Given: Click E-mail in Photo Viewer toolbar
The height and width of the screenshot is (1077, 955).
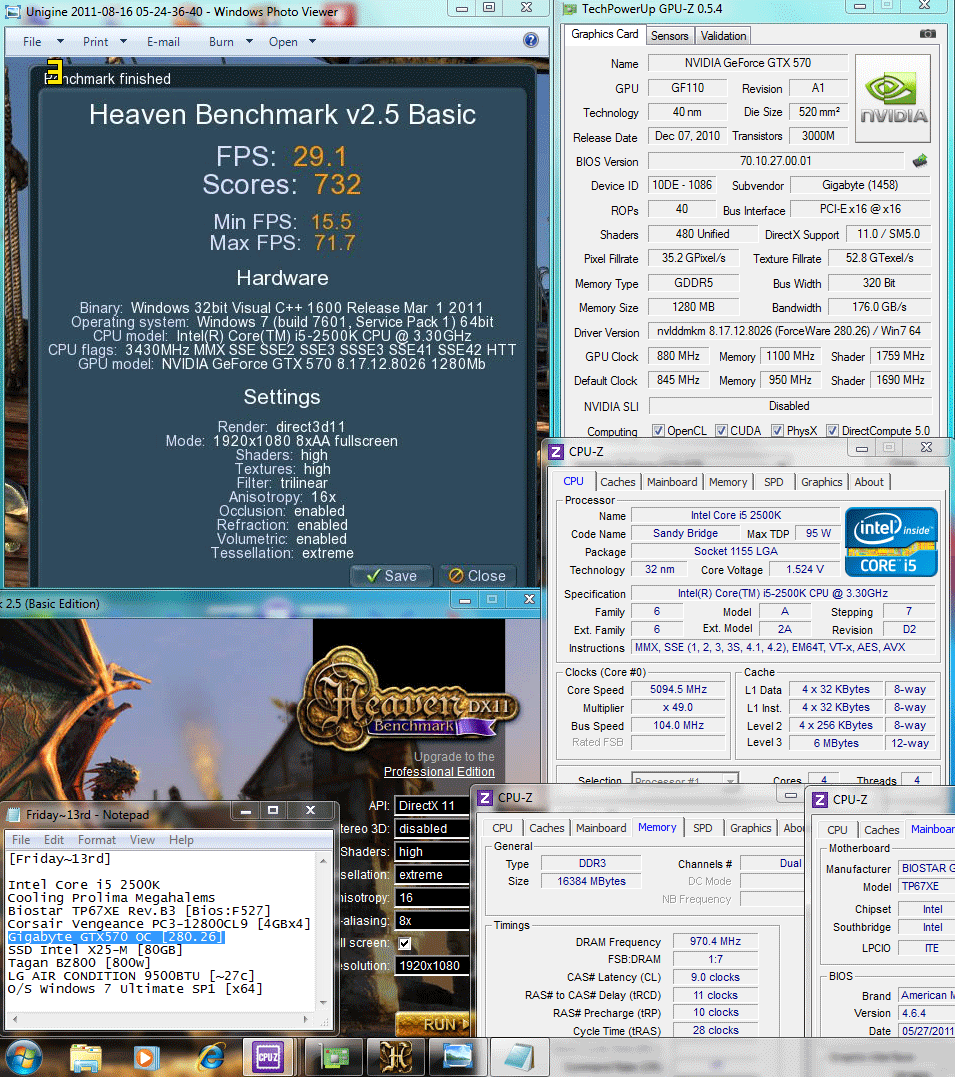Looking at the screenshot, I should coord(164,42).
